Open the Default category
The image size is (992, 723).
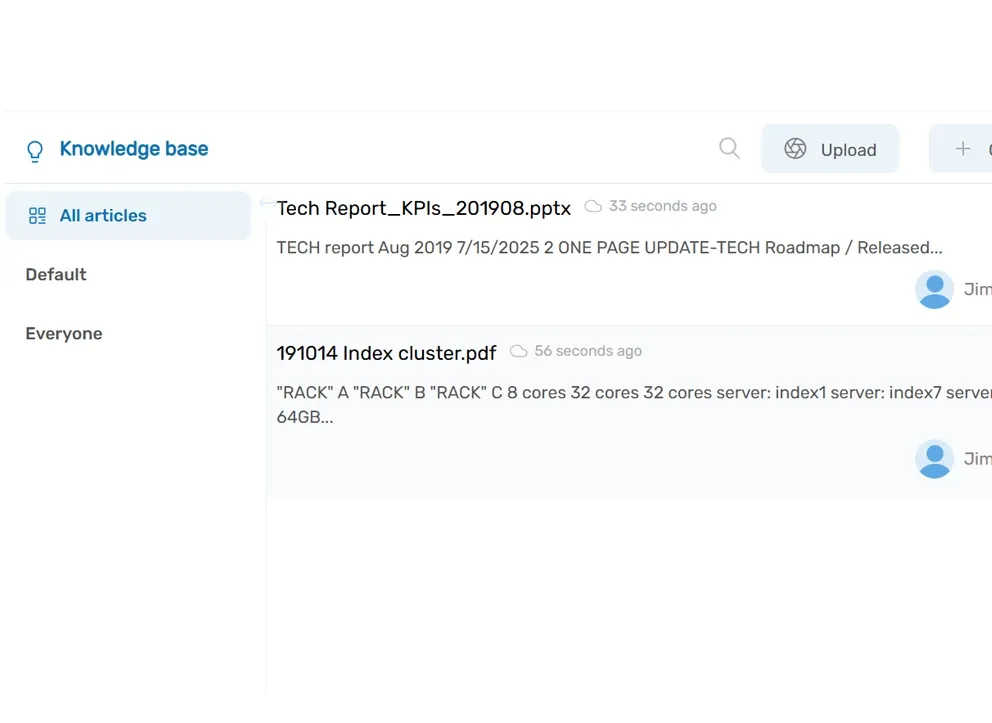click(56, 275)
